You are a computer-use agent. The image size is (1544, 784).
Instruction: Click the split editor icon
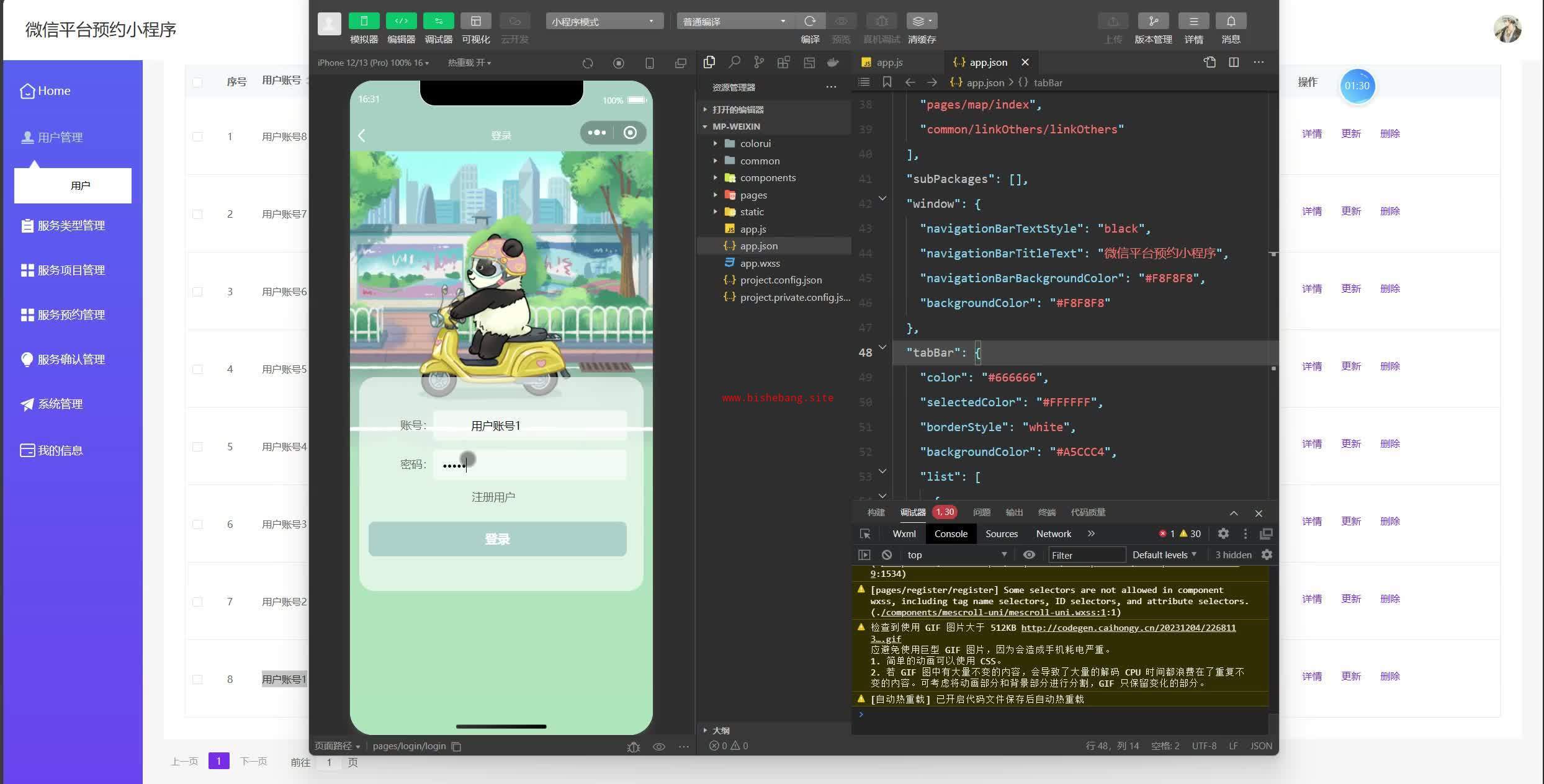1234,62
